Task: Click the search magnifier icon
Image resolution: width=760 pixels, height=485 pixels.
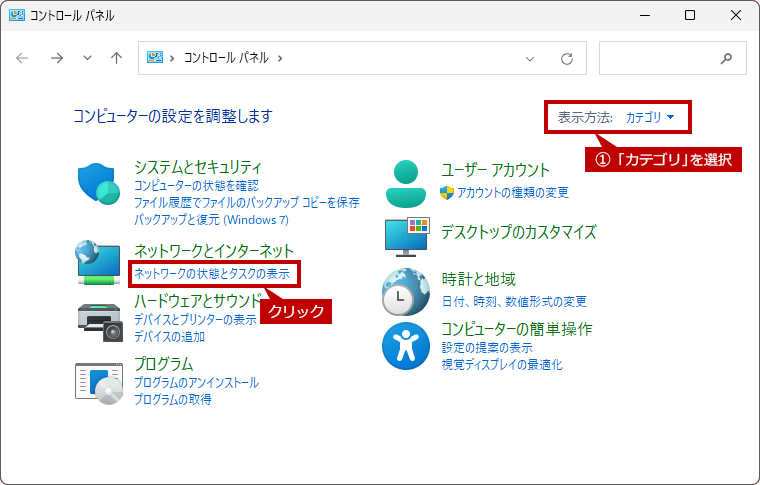Action: click(x=726, y=59)
